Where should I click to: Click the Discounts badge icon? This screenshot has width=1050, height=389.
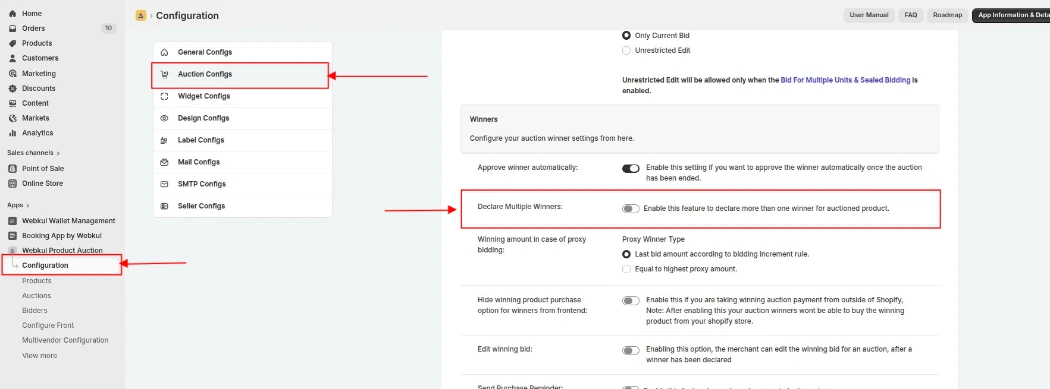pos(12,88)
